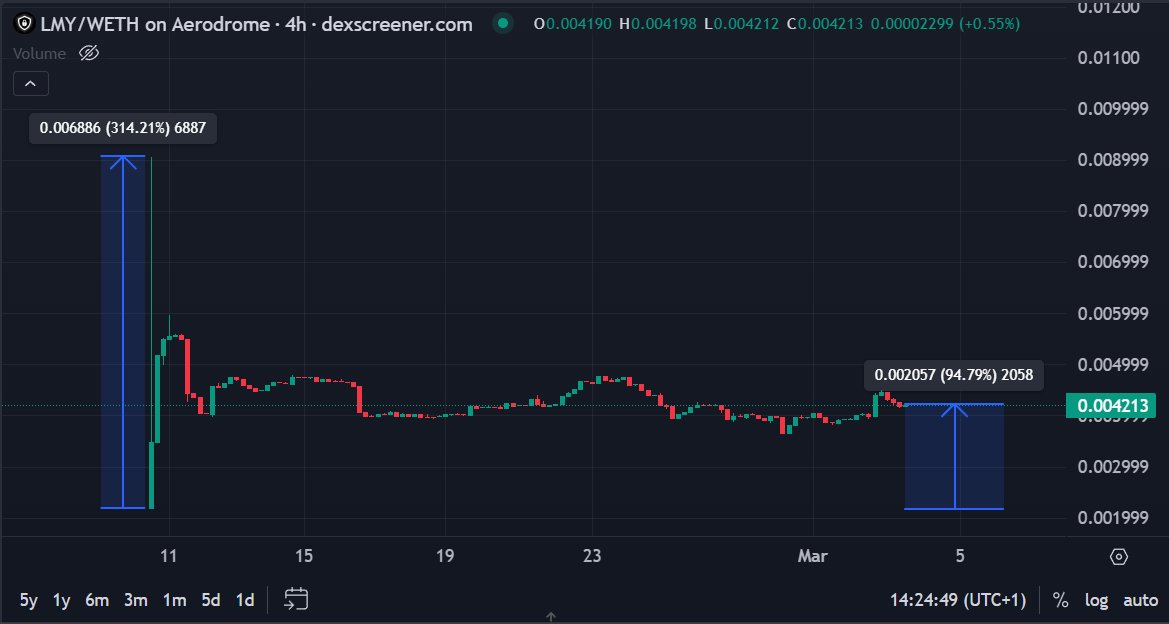This screenshot has width=1169, height=624.
Task: Click the open value O0.004190 in header
Action: (573, 24)
